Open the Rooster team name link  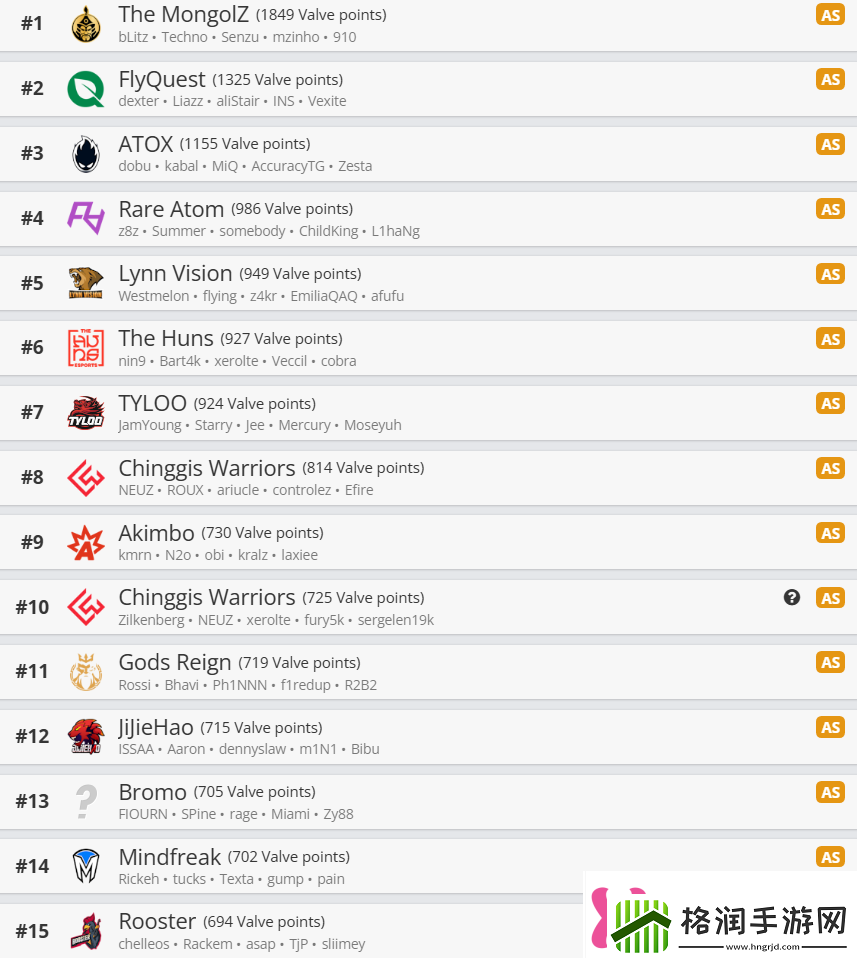coord(158,921)
